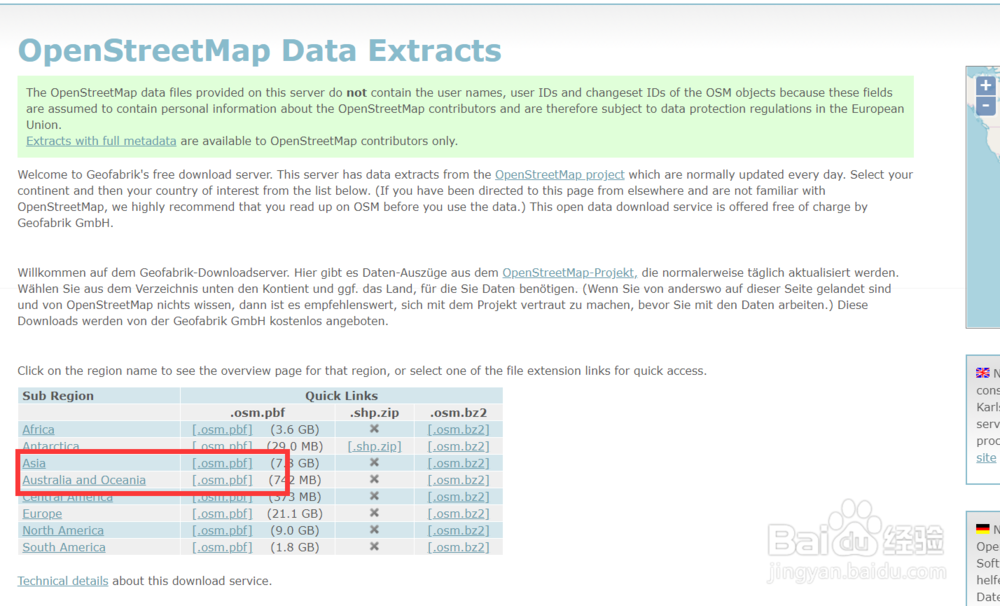Open the Australia and Oceania region page
This screenshot has width=1000, height=606.
click(x=84, y=480)
